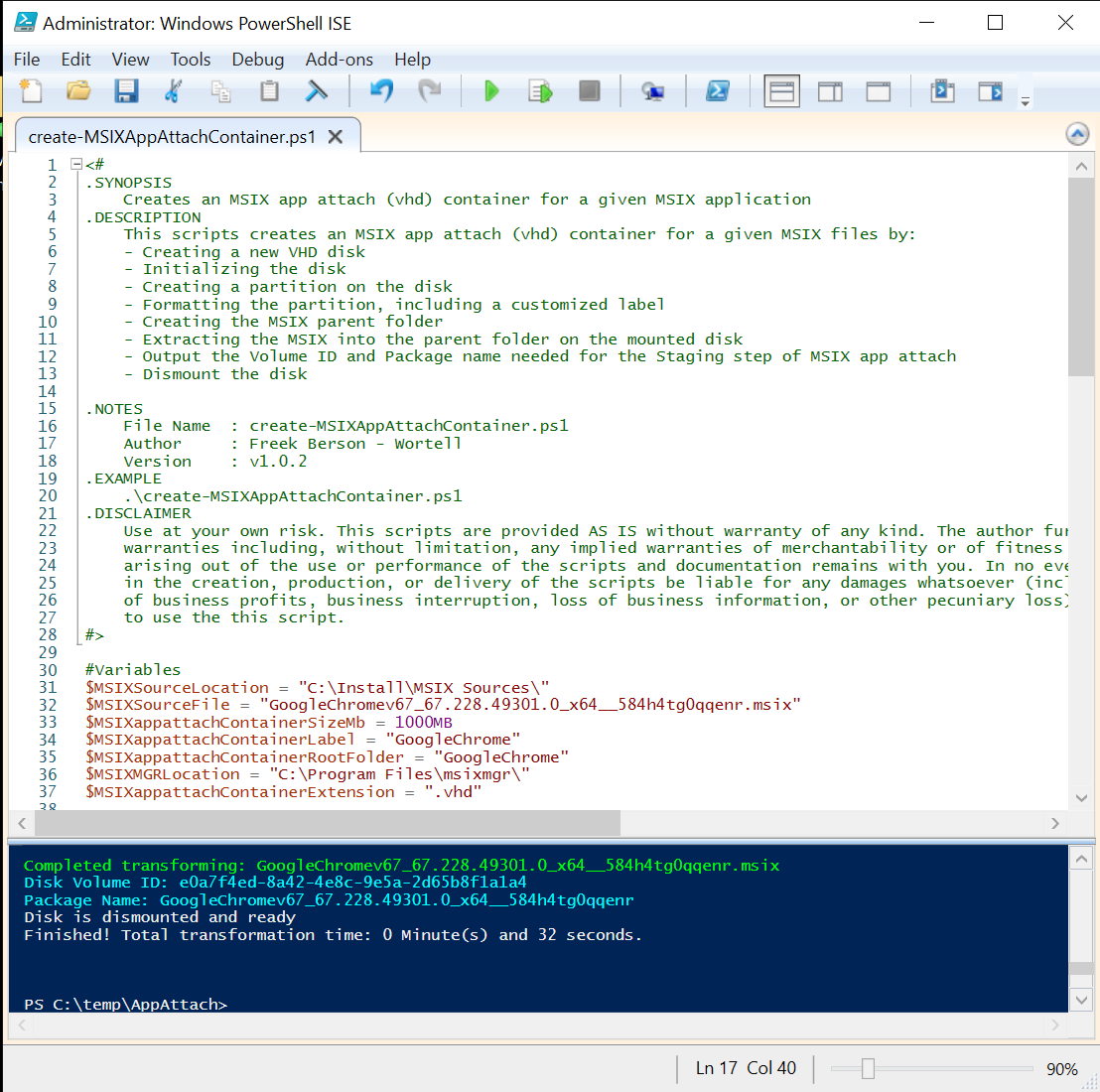
Task: Show the command add-on pane icon
Action: point(991,91)
